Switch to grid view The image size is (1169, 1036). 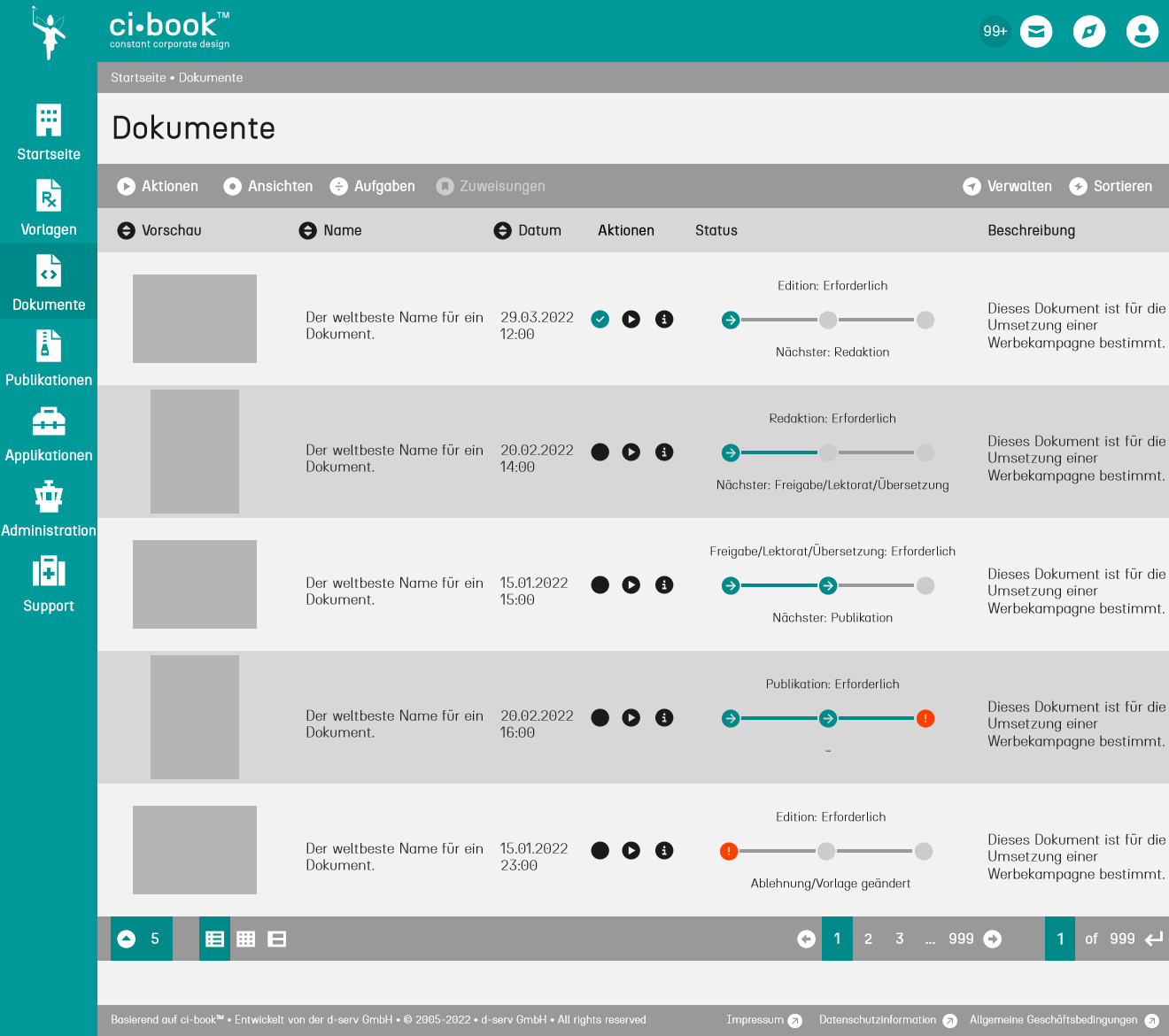pyautogui.click(x=246, y=939)
